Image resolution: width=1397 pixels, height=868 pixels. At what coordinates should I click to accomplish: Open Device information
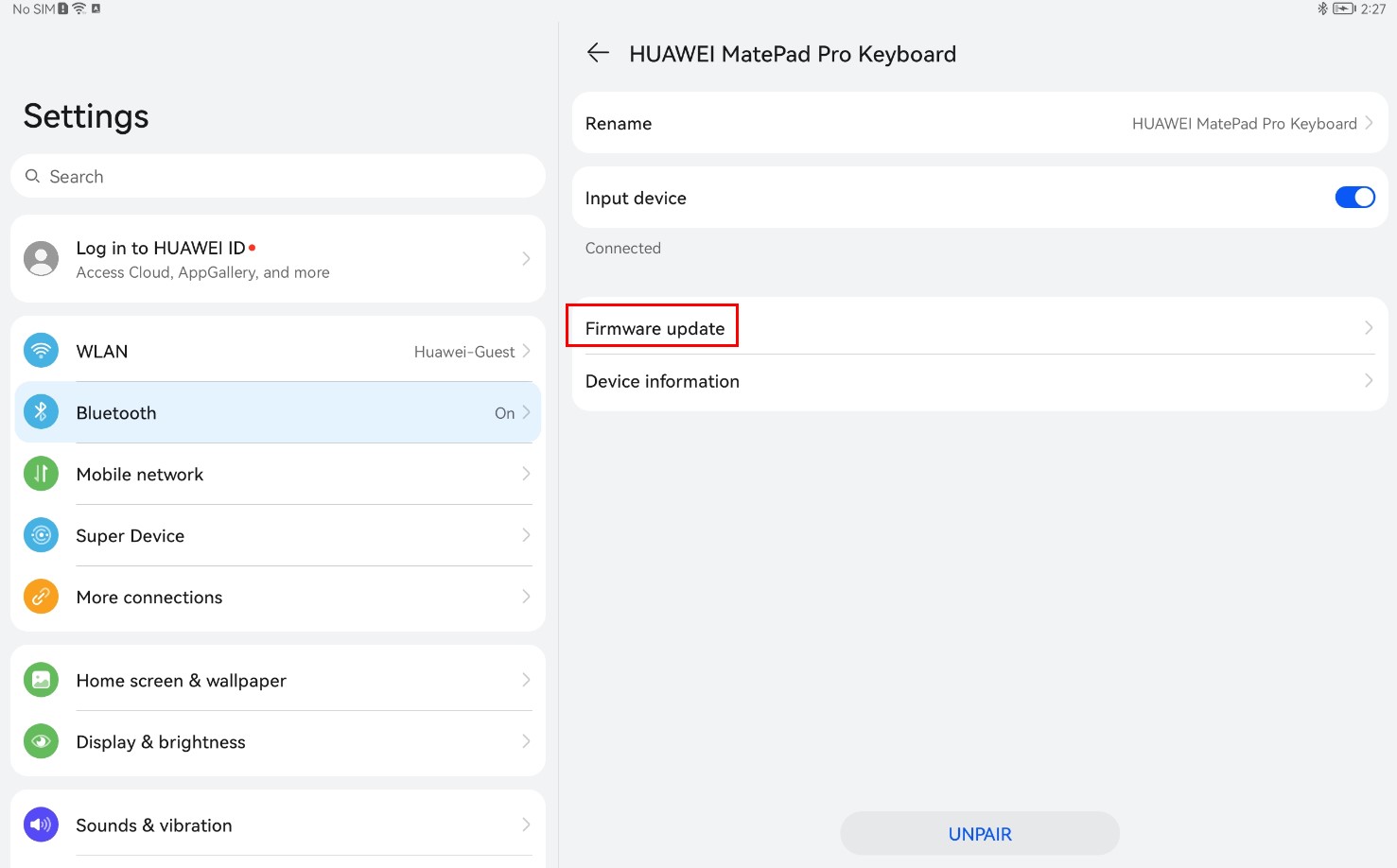pos(980,381)
